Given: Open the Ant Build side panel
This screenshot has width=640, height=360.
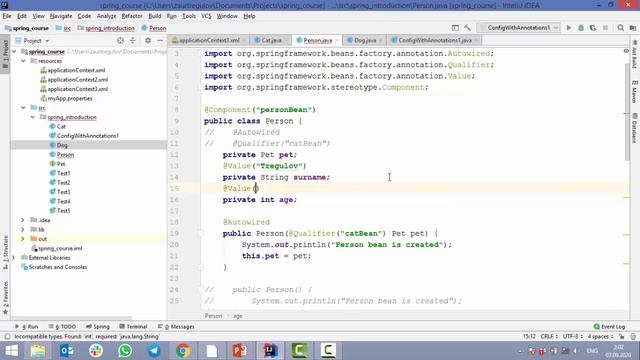Looking at the screenshot, I should click(x=634, y=54).
